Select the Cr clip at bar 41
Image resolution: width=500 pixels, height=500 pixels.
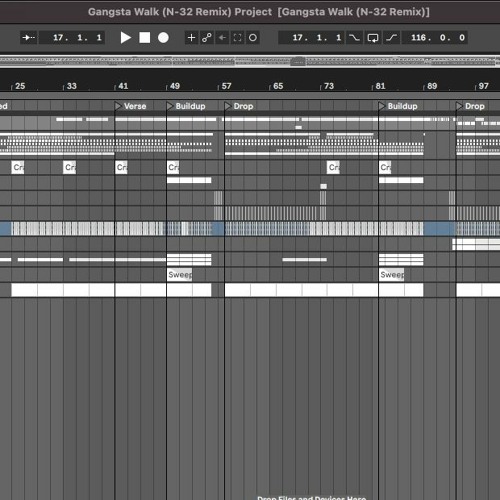(x=121, y=167)
